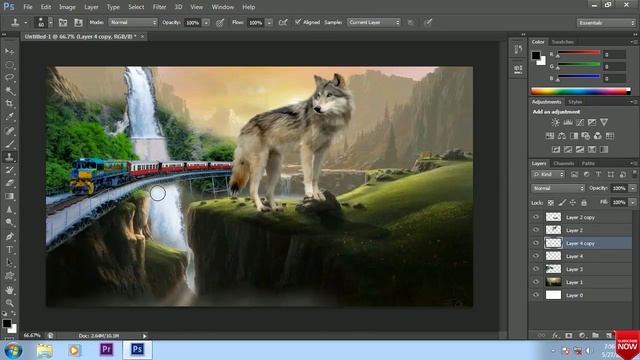This screenshot has height=360, width=640.
Task: Add an Exposure adjustment
Action: click(592, 122)
